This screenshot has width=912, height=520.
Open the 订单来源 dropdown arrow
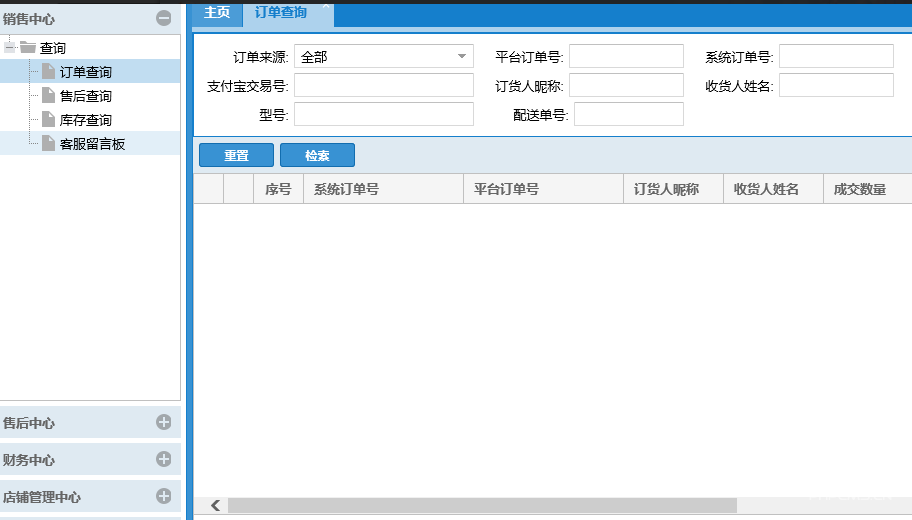(x=462, y=56)
